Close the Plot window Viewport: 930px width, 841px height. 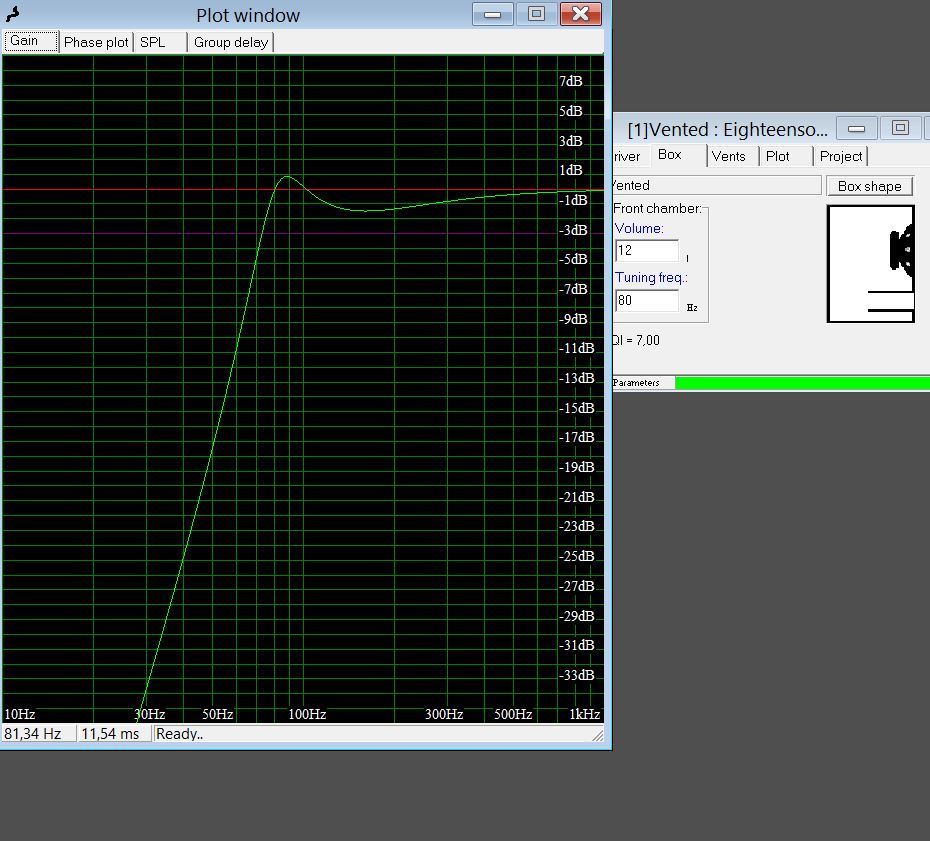[x=580, y=13]
